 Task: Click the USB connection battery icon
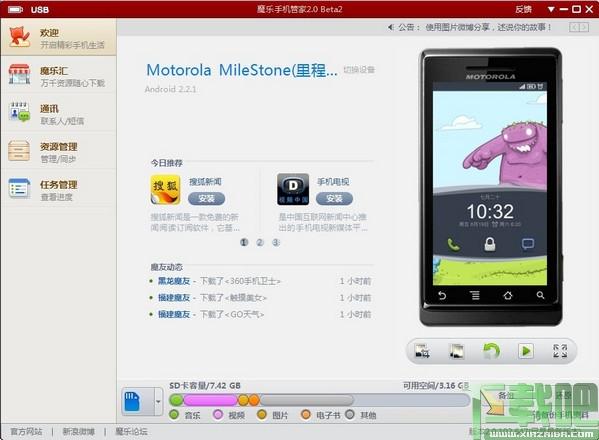tap(16, 9)
